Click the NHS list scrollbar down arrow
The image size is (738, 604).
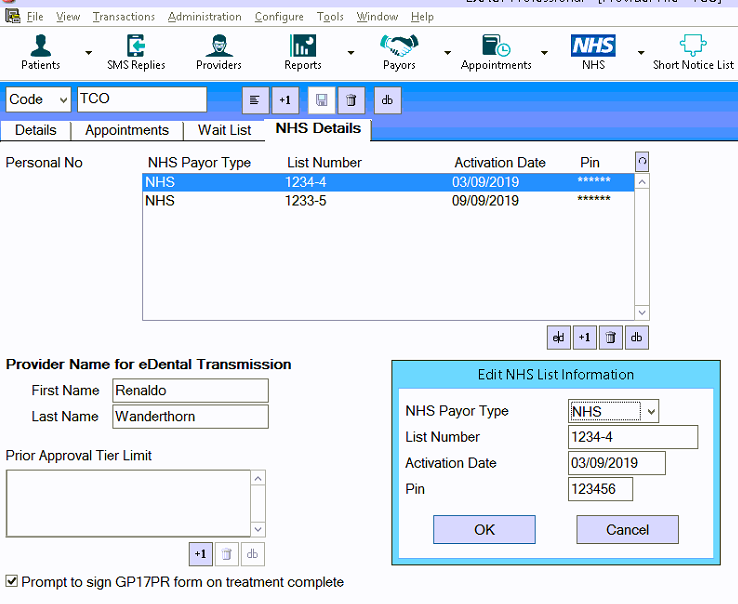pyautogui.click(x=642, y=312)
